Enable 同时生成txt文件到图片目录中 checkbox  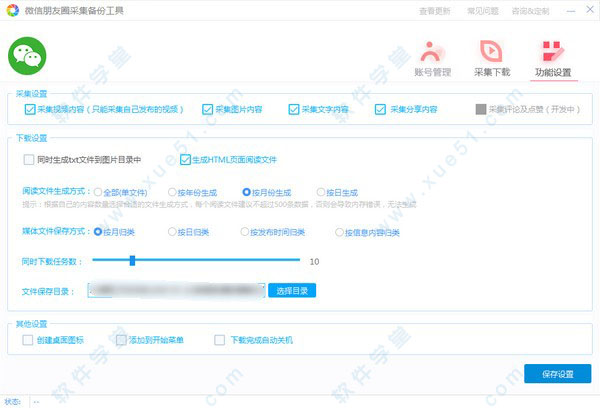tap(29, 160)
